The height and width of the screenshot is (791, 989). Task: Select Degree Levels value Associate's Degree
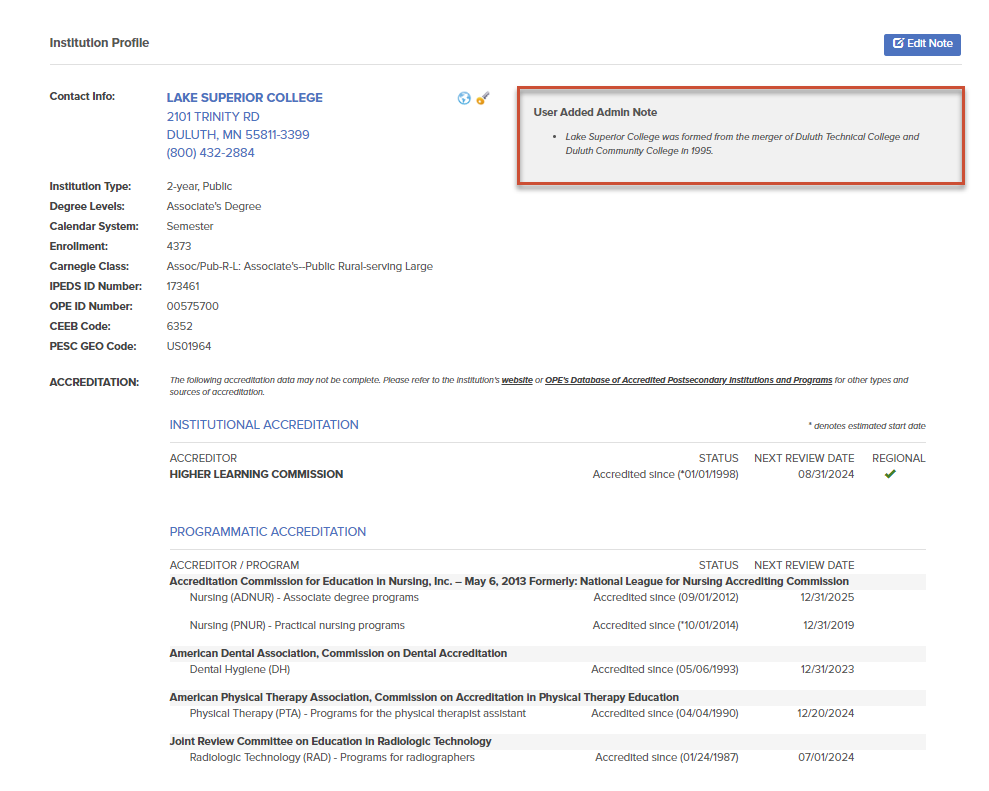point(214,207)
